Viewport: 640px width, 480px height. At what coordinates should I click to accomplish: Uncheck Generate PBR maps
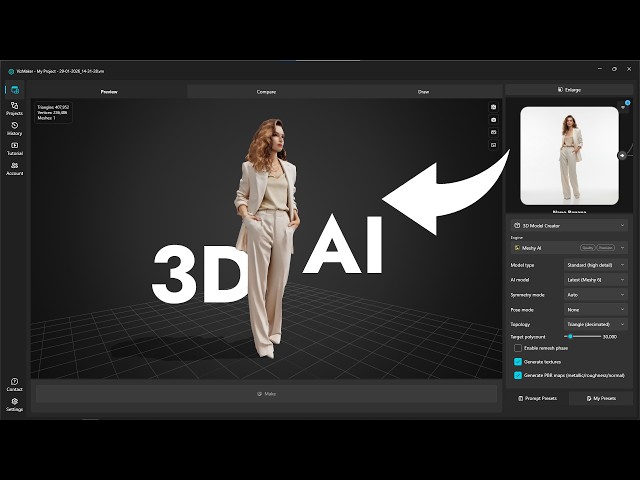coord(518,375)
